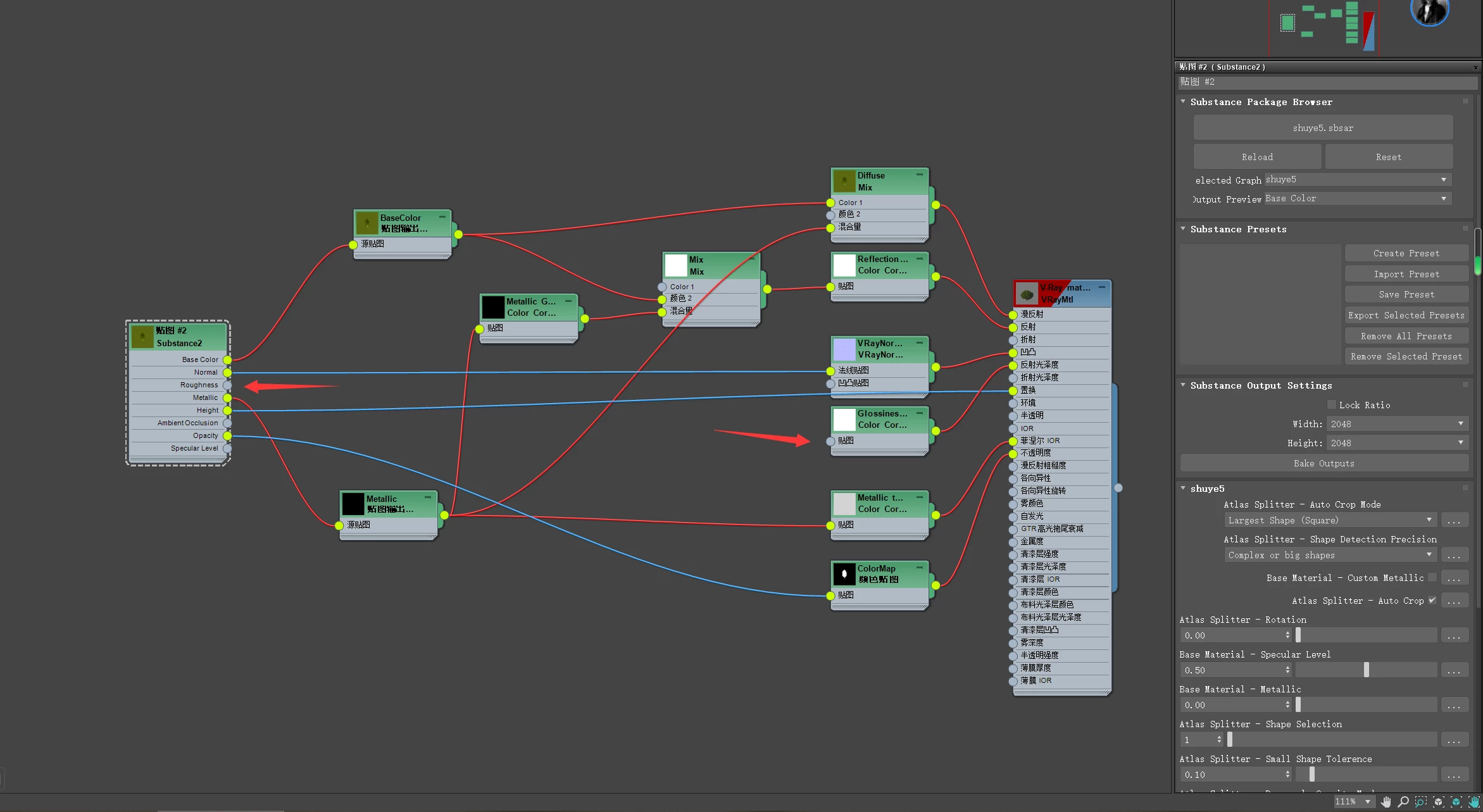
Task: Activate the Zoom Region tool
Action: coord(1421,802)
